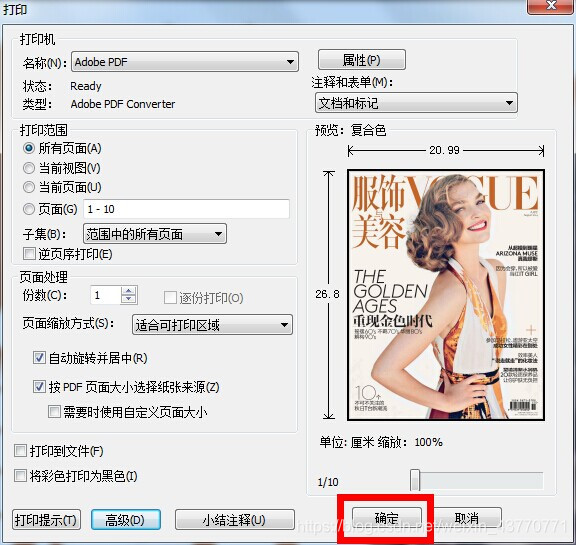
Task: Enable the 逆页序打印(E) checkbox
Action: point(29,254)
